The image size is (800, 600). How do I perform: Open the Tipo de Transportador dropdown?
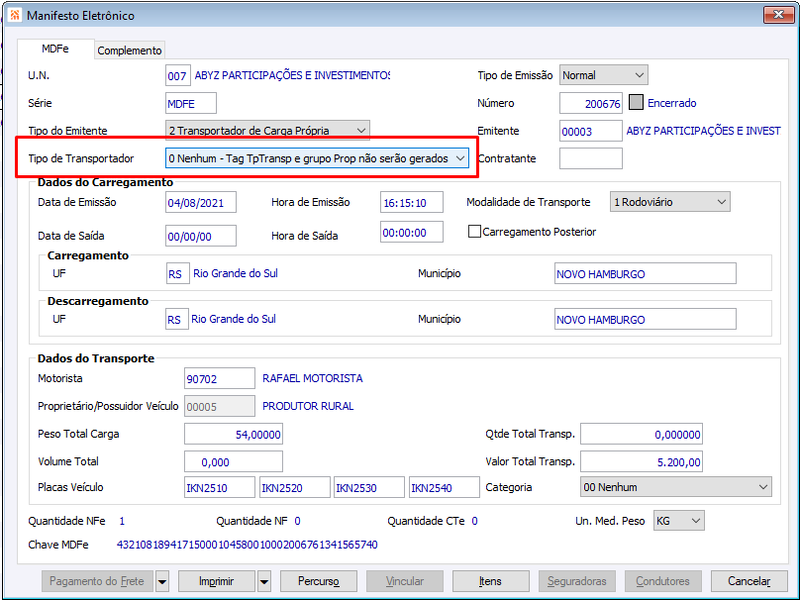317,158
